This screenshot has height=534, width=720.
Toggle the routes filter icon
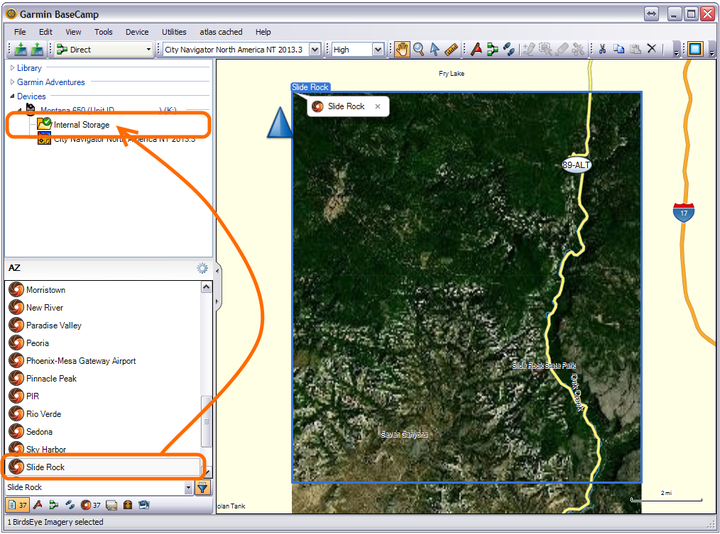point(54,505)
